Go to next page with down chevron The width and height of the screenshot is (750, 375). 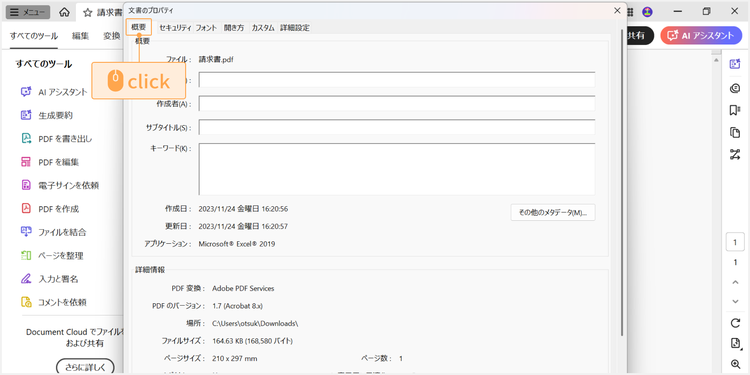736,301
